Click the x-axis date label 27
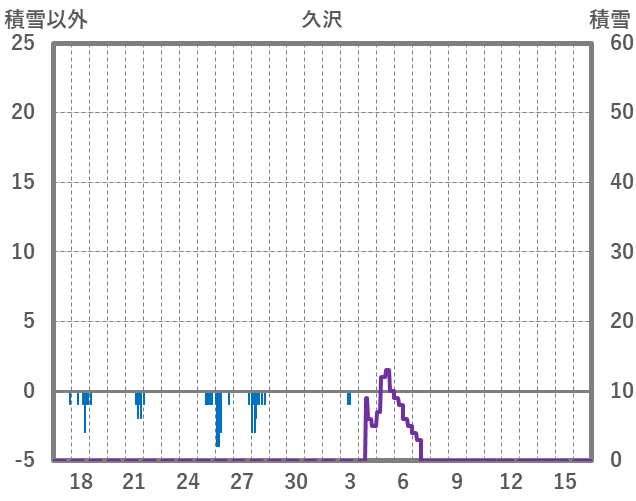The width and height of the screenshot is (636, 501). pyautogui.click(x=242, y=481)
